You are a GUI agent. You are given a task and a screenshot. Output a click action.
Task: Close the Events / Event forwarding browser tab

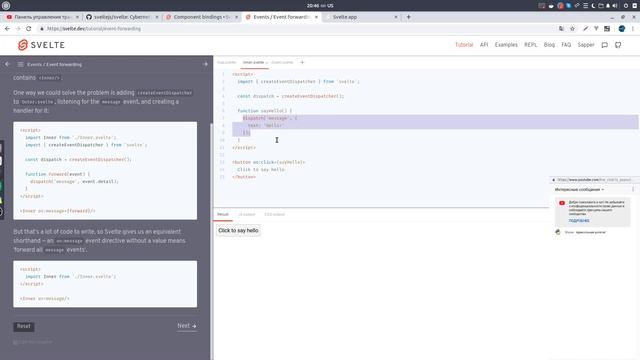tap(316, 17)
